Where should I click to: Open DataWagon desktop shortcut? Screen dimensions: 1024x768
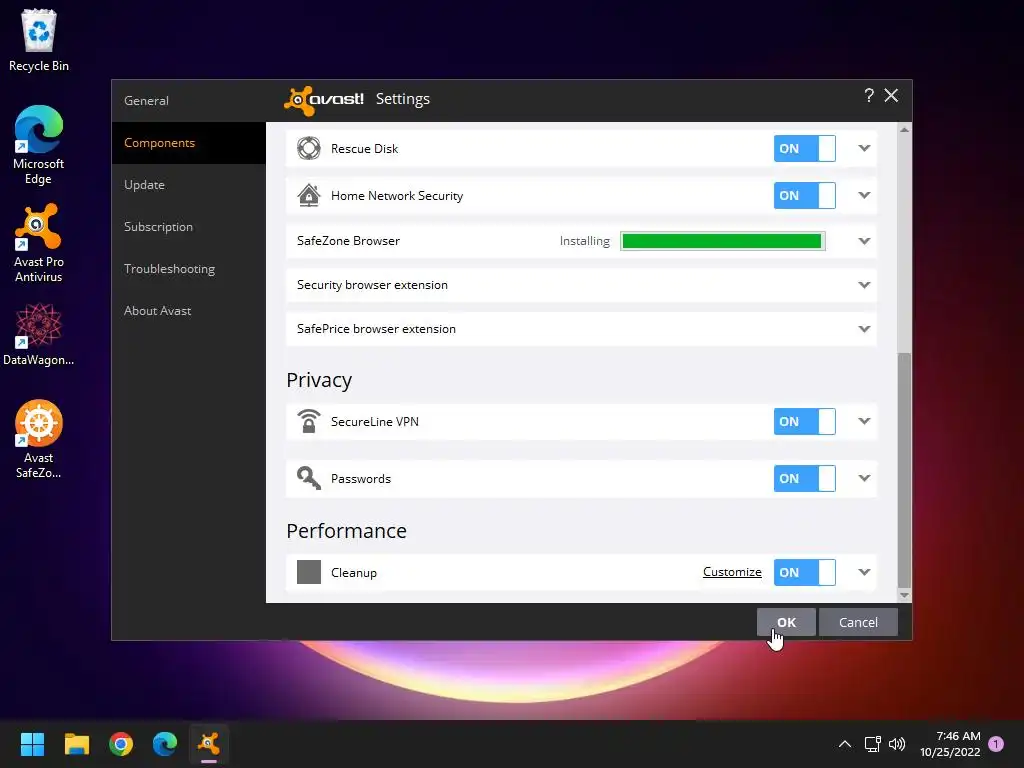pos(39,334)
